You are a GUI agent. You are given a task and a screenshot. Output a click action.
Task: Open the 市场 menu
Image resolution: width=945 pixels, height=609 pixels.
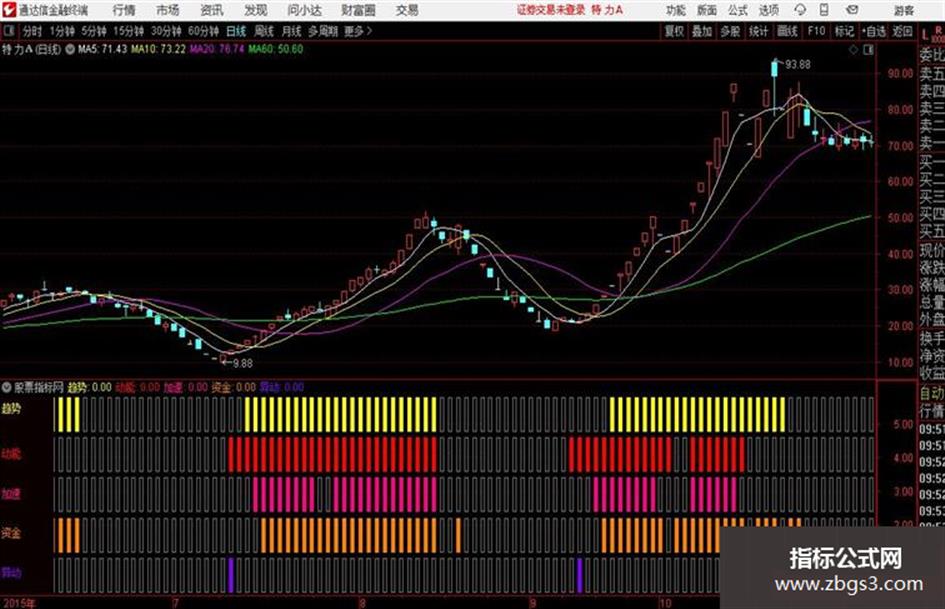168,10
